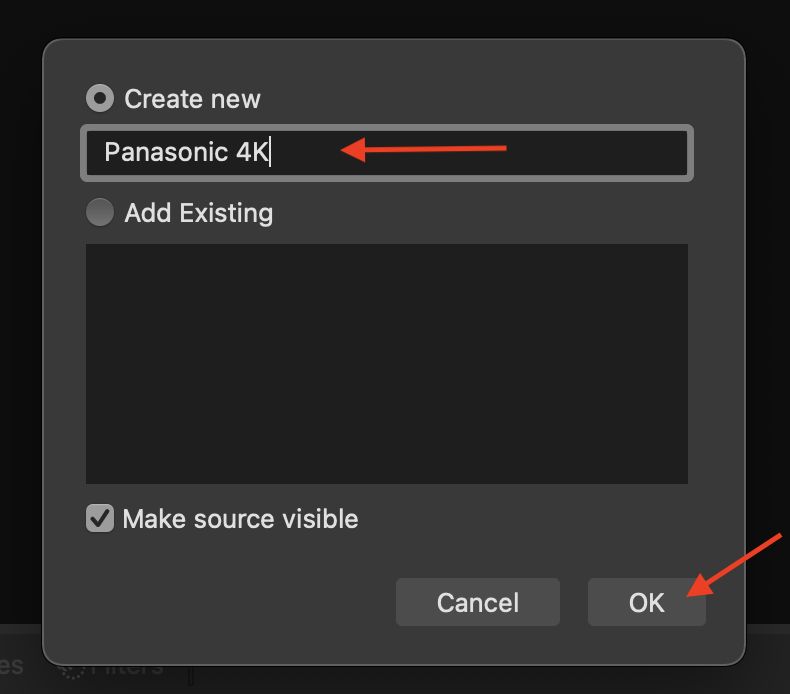Click inside the source name text field
The image size is (790, 694).
pyautogui.click(x=387, y=153)
